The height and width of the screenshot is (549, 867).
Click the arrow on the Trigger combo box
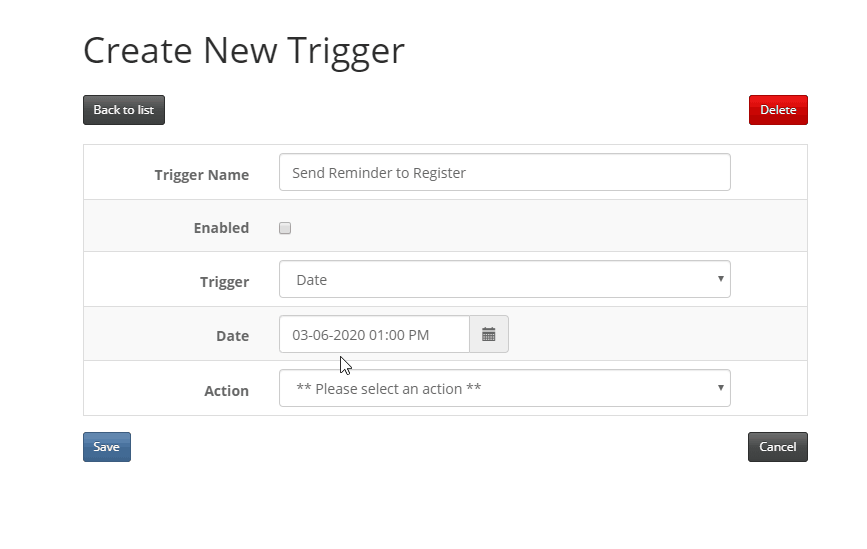click(720, 279)
